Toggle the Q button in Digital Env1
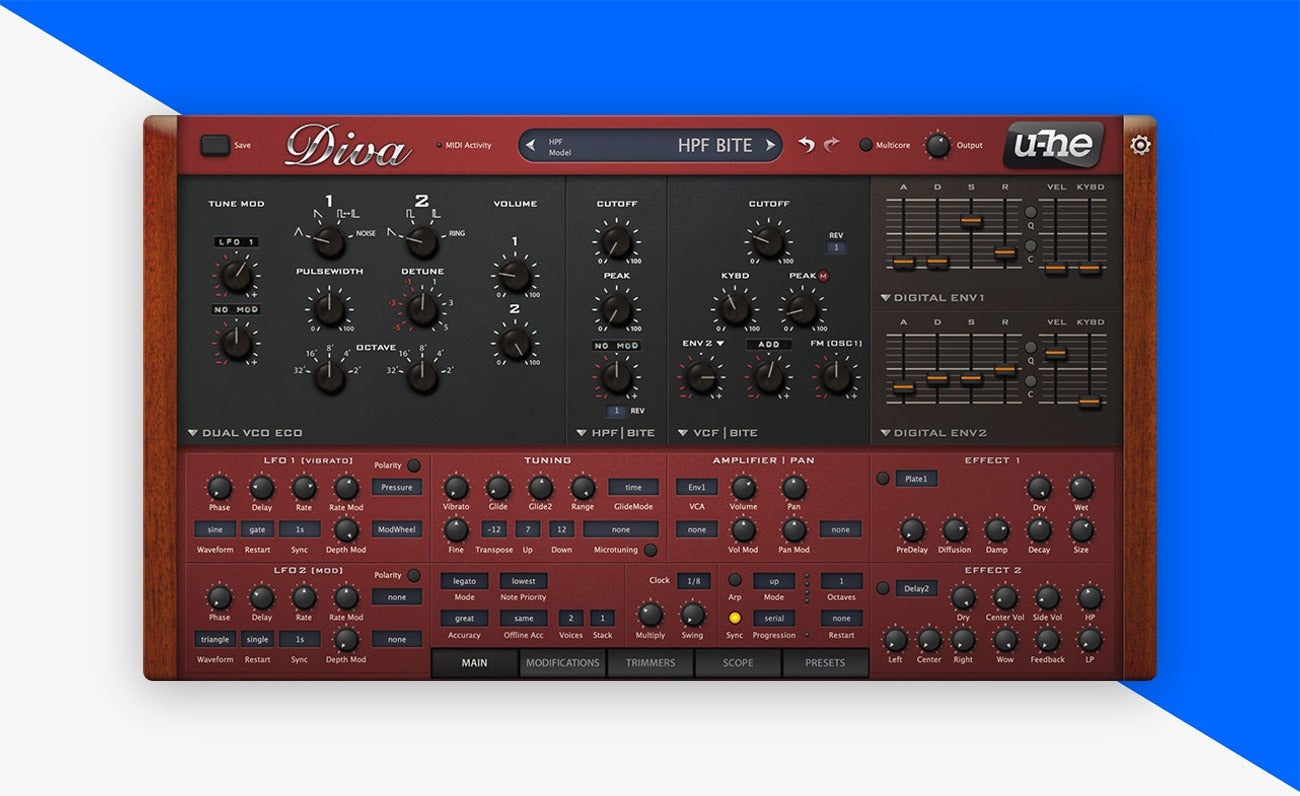This screenshot has height=796, width=1300. click(x=1030, y=211)
